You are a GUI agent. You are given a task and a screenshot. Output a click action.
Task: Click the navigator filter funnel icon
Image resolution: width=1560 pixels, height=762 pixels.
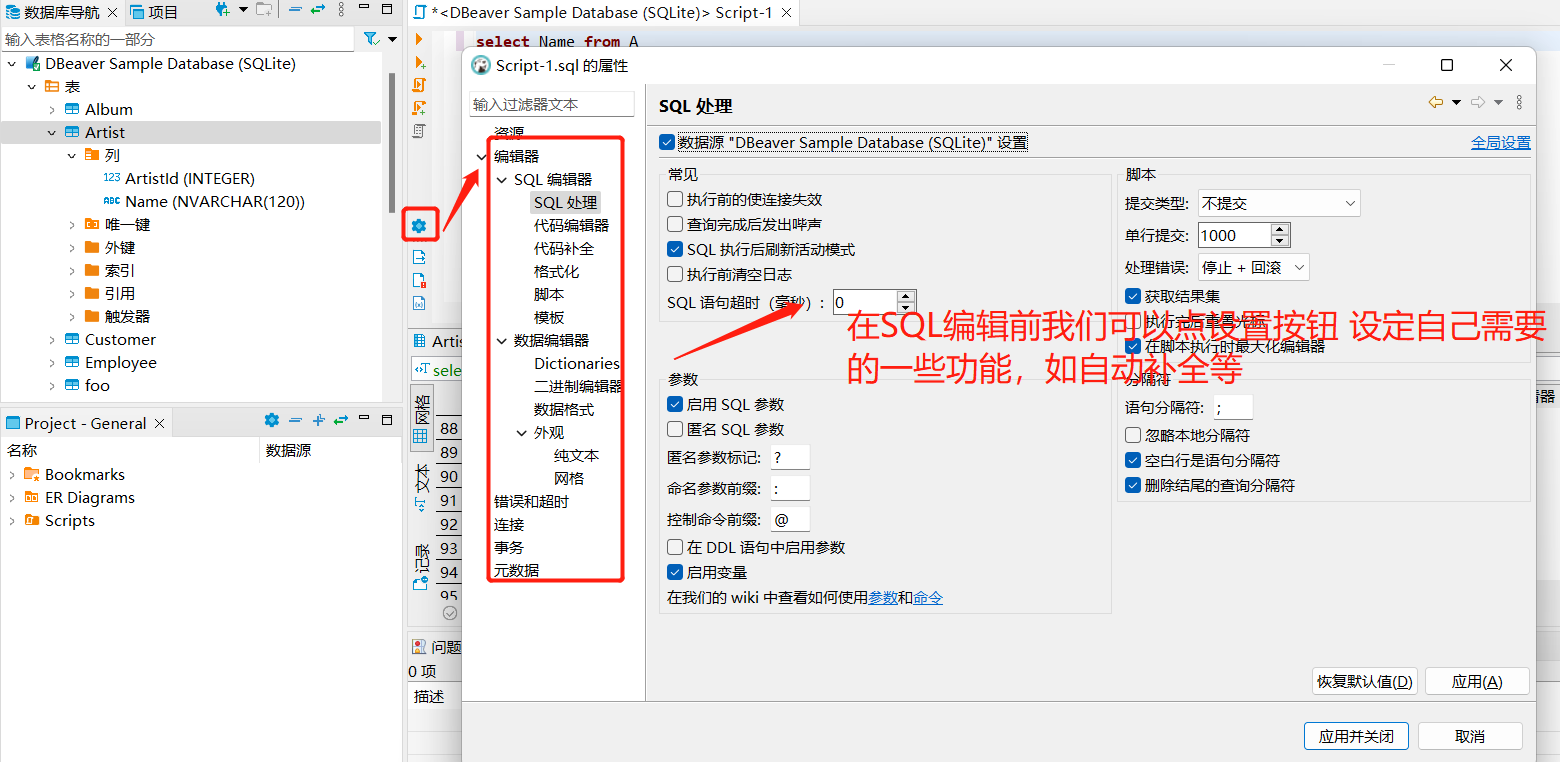click(x=370, y=39)
